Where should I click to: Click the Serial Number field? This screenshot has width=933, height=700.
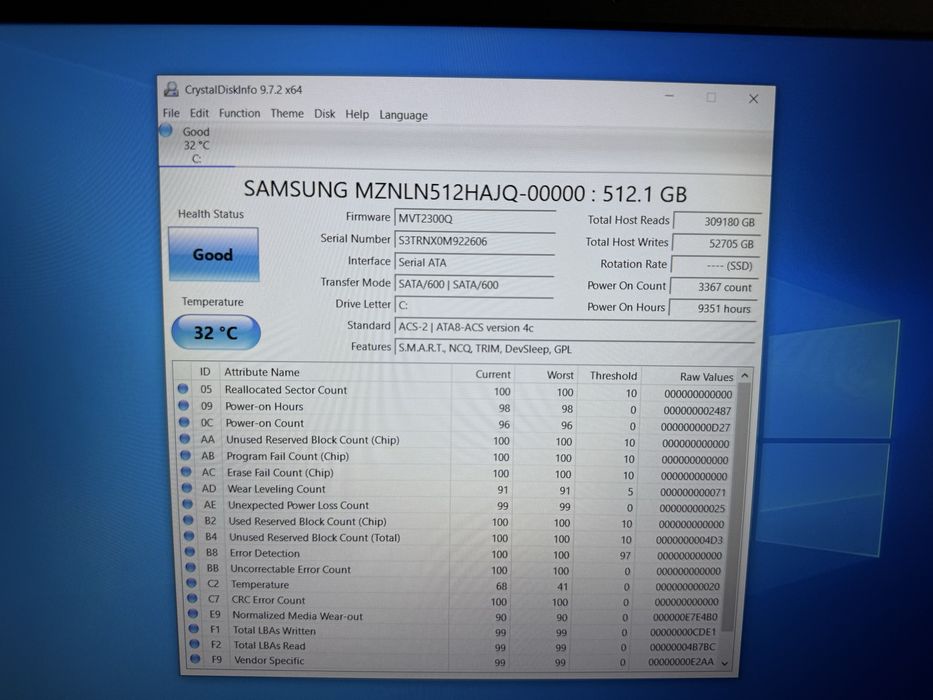click(474, 240)
